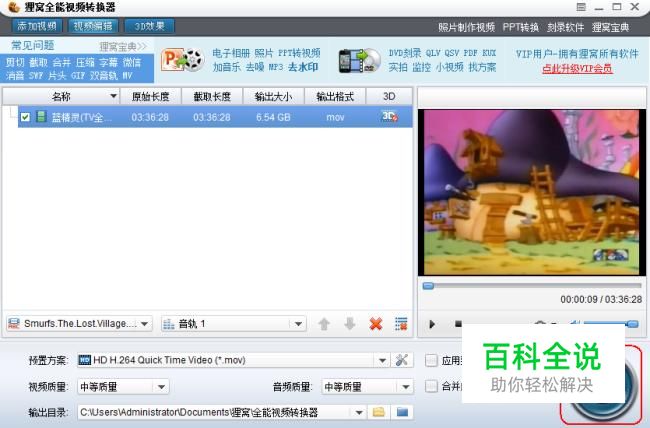Expand the 名称 column dropdown arrow

[113, 96]
